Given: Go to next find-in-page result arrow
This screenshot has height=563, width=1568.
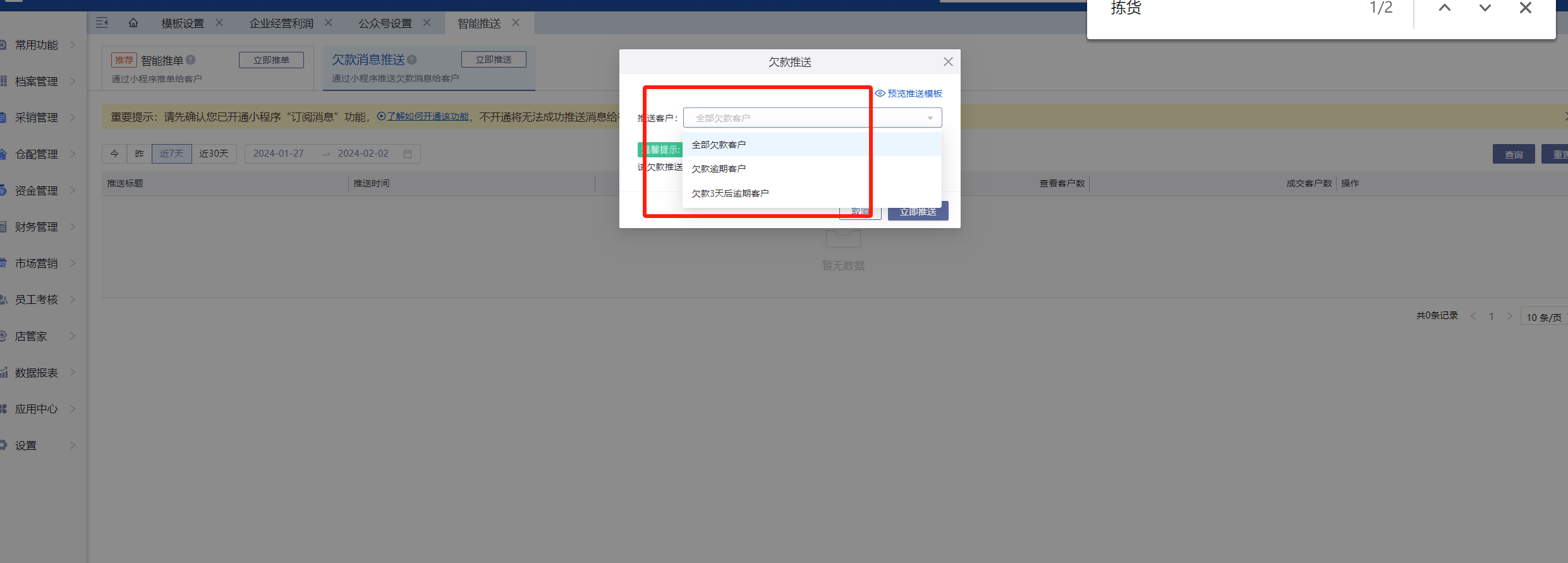Looking at the screenshot, I should click(x=1485, y=8).
